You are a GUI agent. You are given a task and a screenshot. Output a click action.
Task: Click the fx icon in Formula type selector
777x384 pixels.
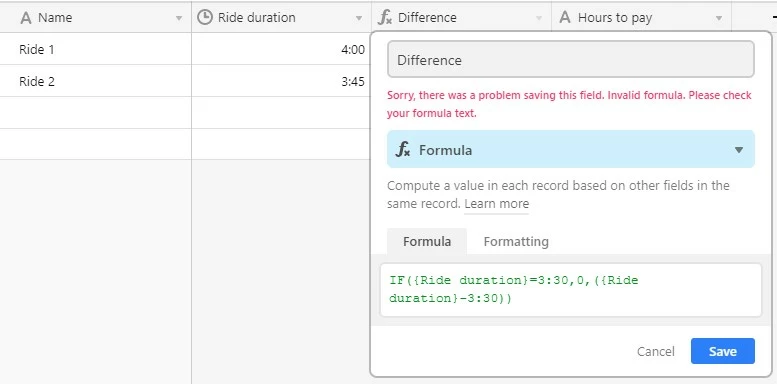click(403, 150)
